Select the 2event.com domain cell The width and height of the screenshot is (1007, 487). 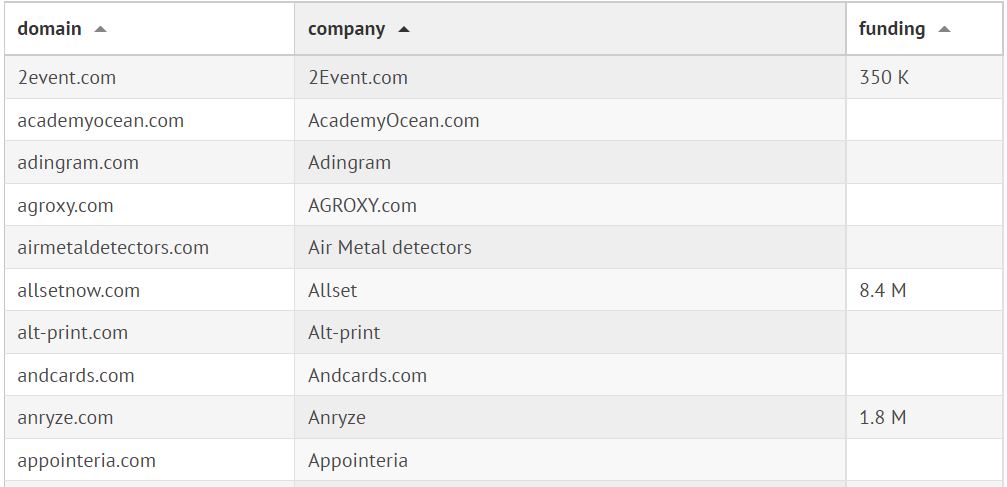click(67, 77)
